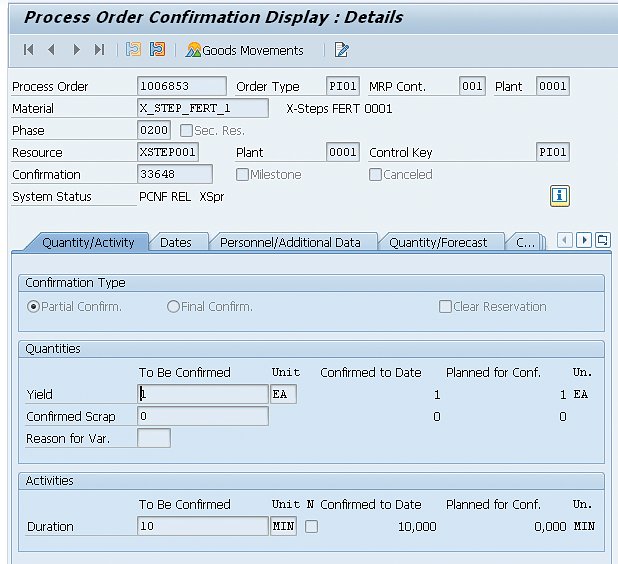This screenshot has width=618, height=564.
Task: Open the tab list selector icon
Action: click(602, 241)
